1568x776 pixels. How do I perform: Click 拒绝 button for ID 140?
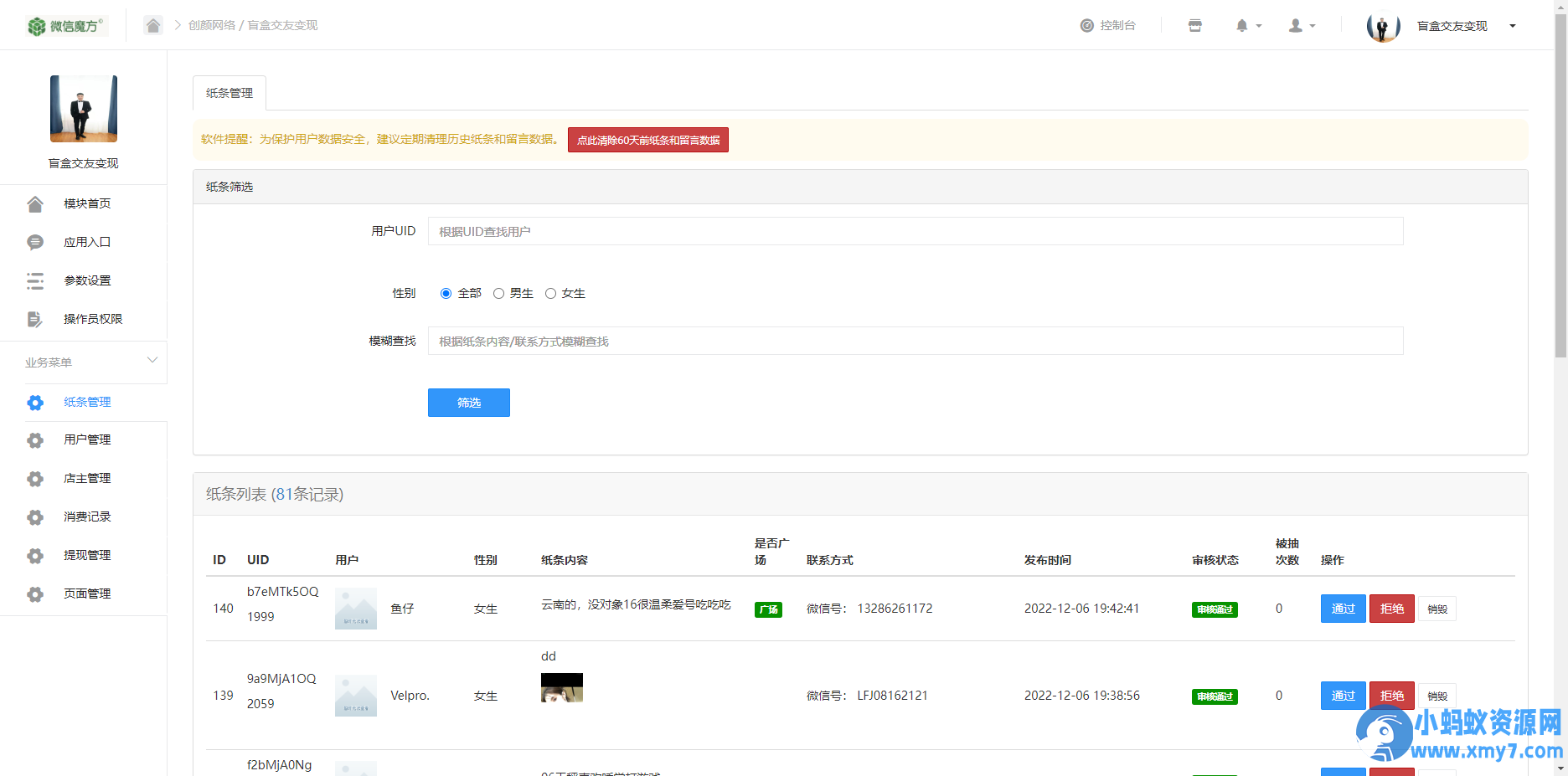(1392, 609)
